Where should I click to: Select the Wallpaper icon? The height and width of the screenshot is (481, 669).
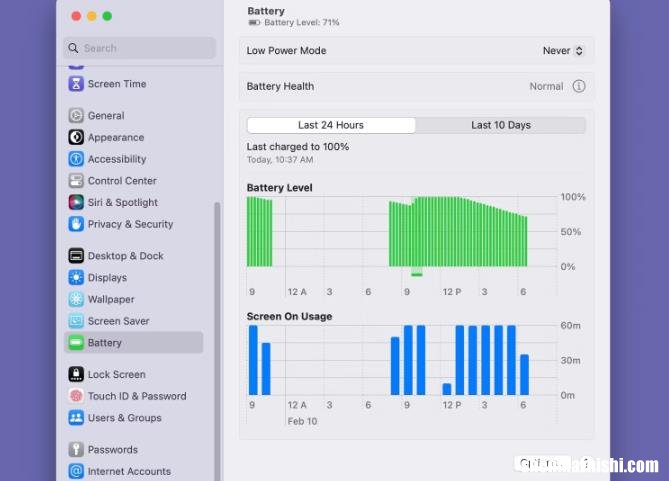76,299
